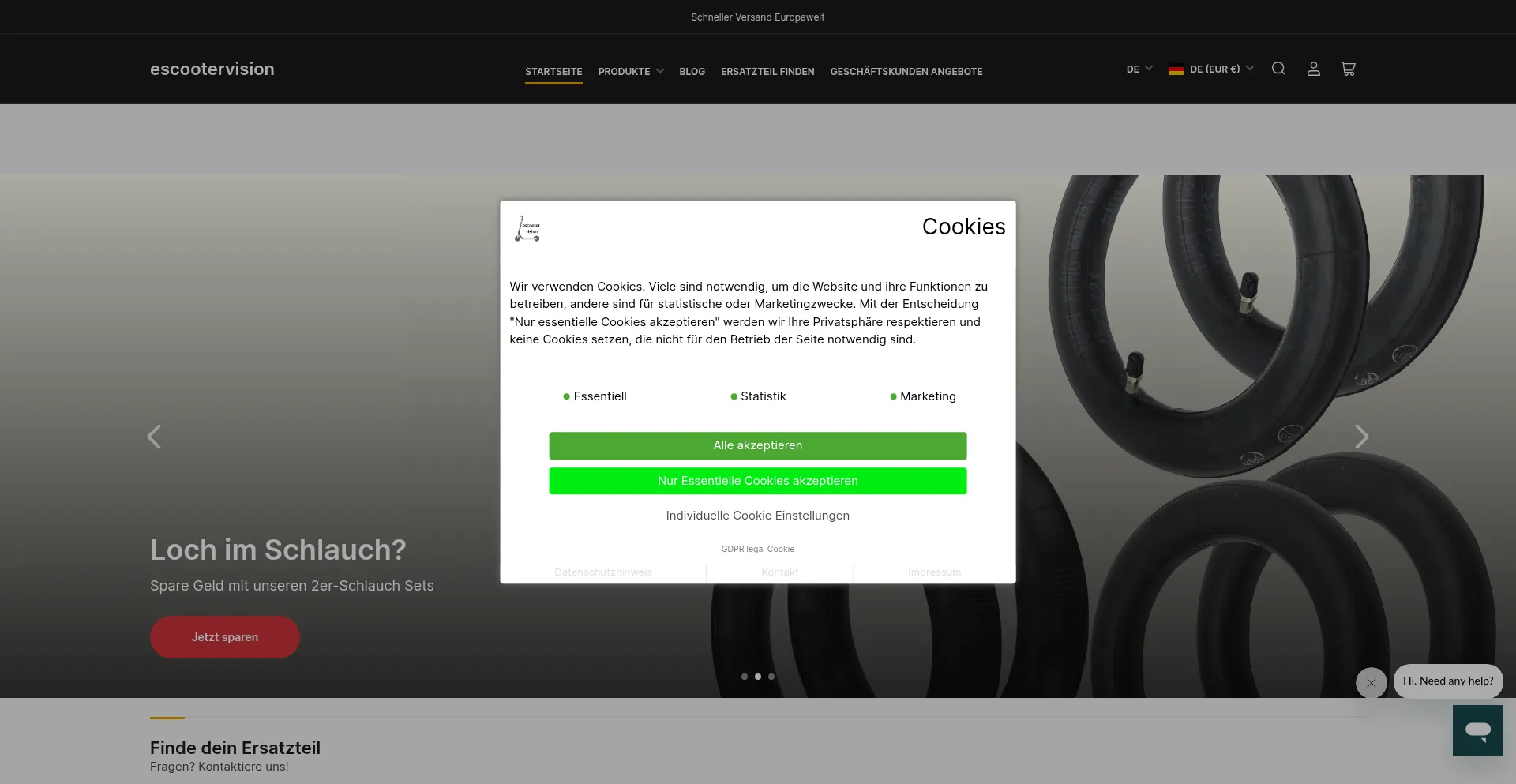Toggle the Statistik cookie option
1516x784 pixels.
click(758, 396)
